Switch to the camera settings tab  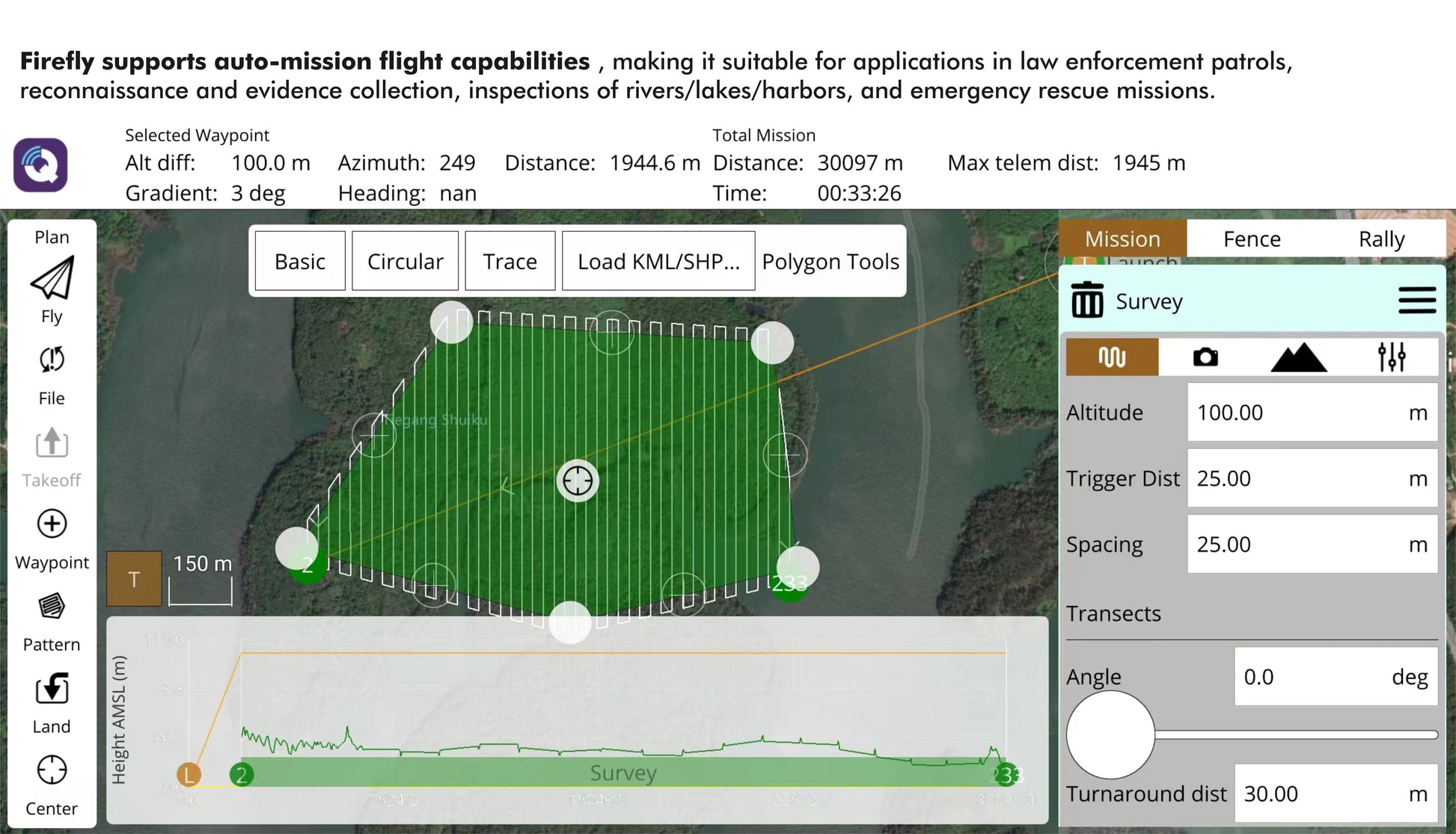[x=1205, y=358]
